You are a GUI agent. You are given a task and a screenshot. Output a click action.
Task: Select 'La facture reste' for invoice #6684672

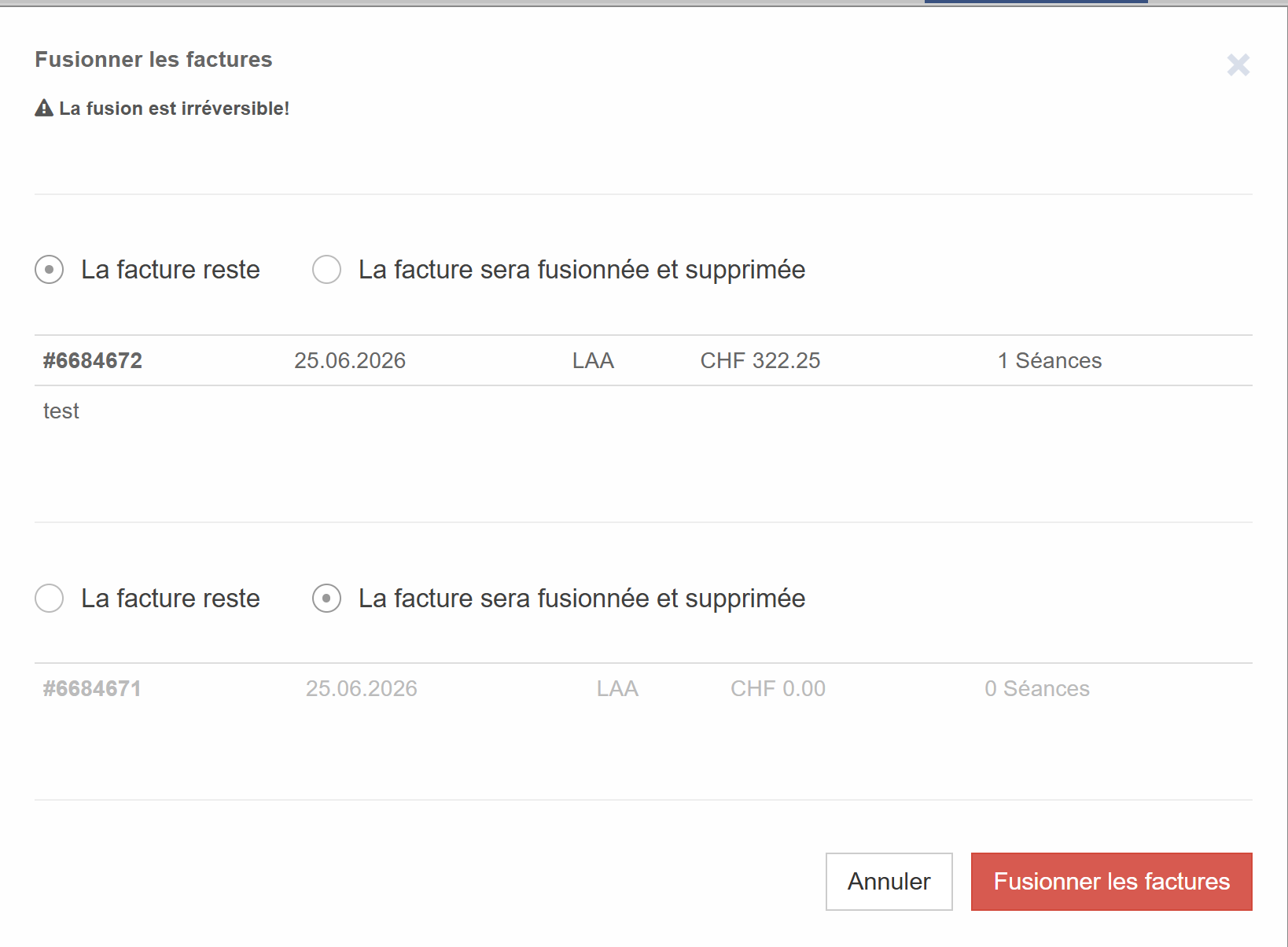(49, 270)
